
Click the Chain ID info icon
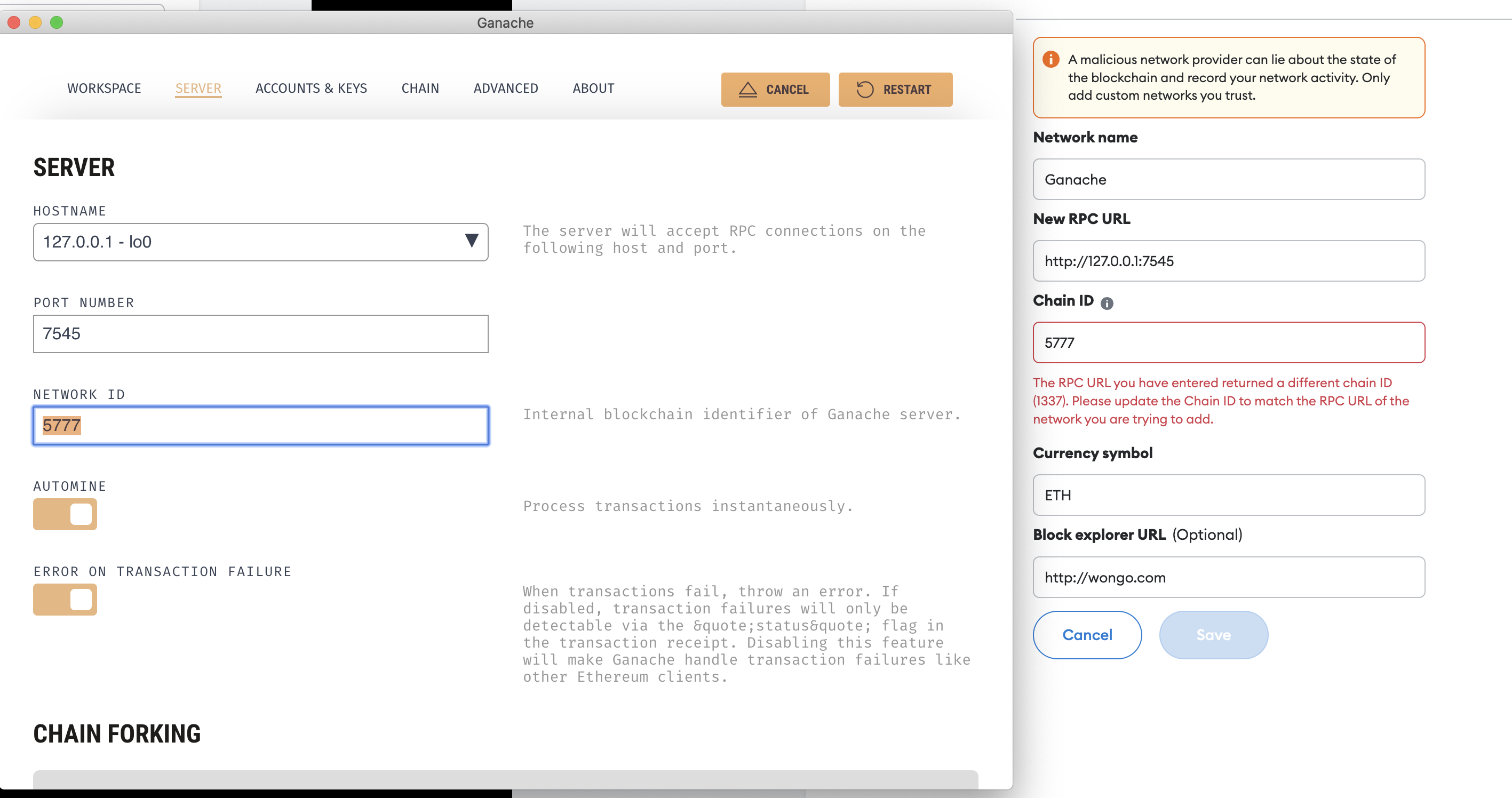click(x=1108, y=303)
